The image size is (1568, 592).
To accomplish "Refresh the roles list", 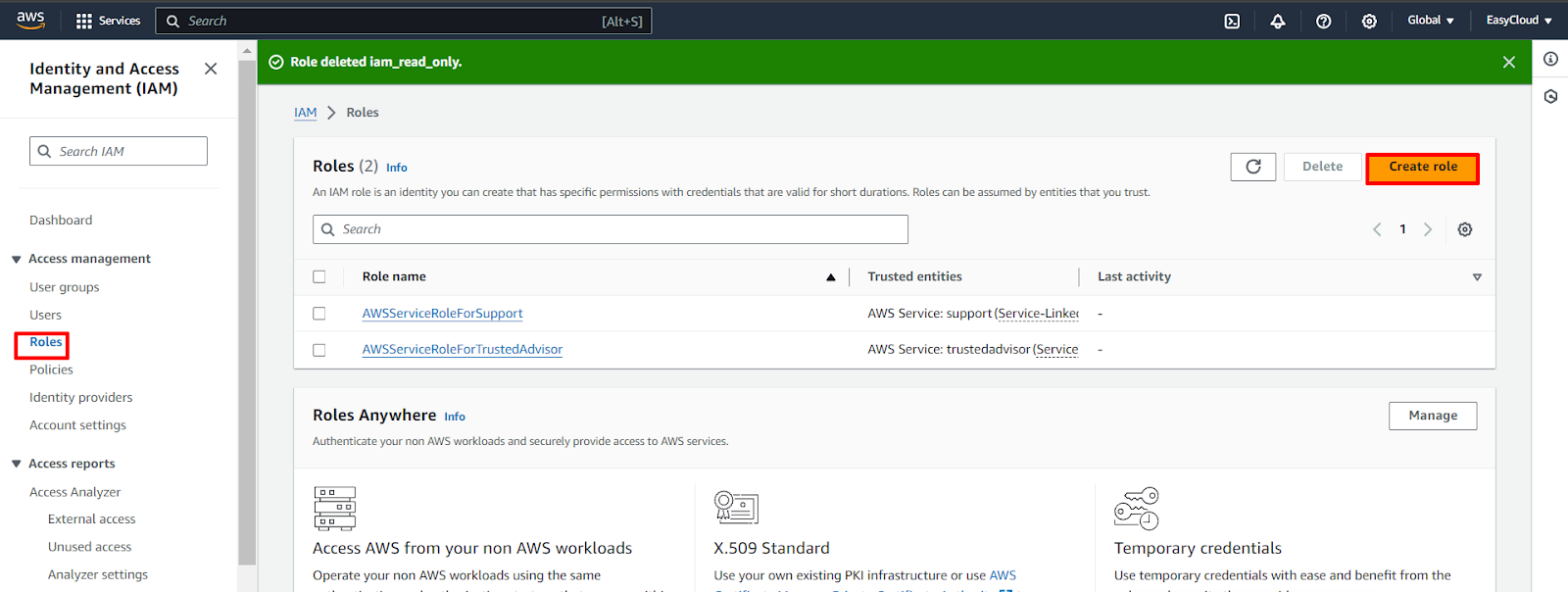I will point(1253,167).
